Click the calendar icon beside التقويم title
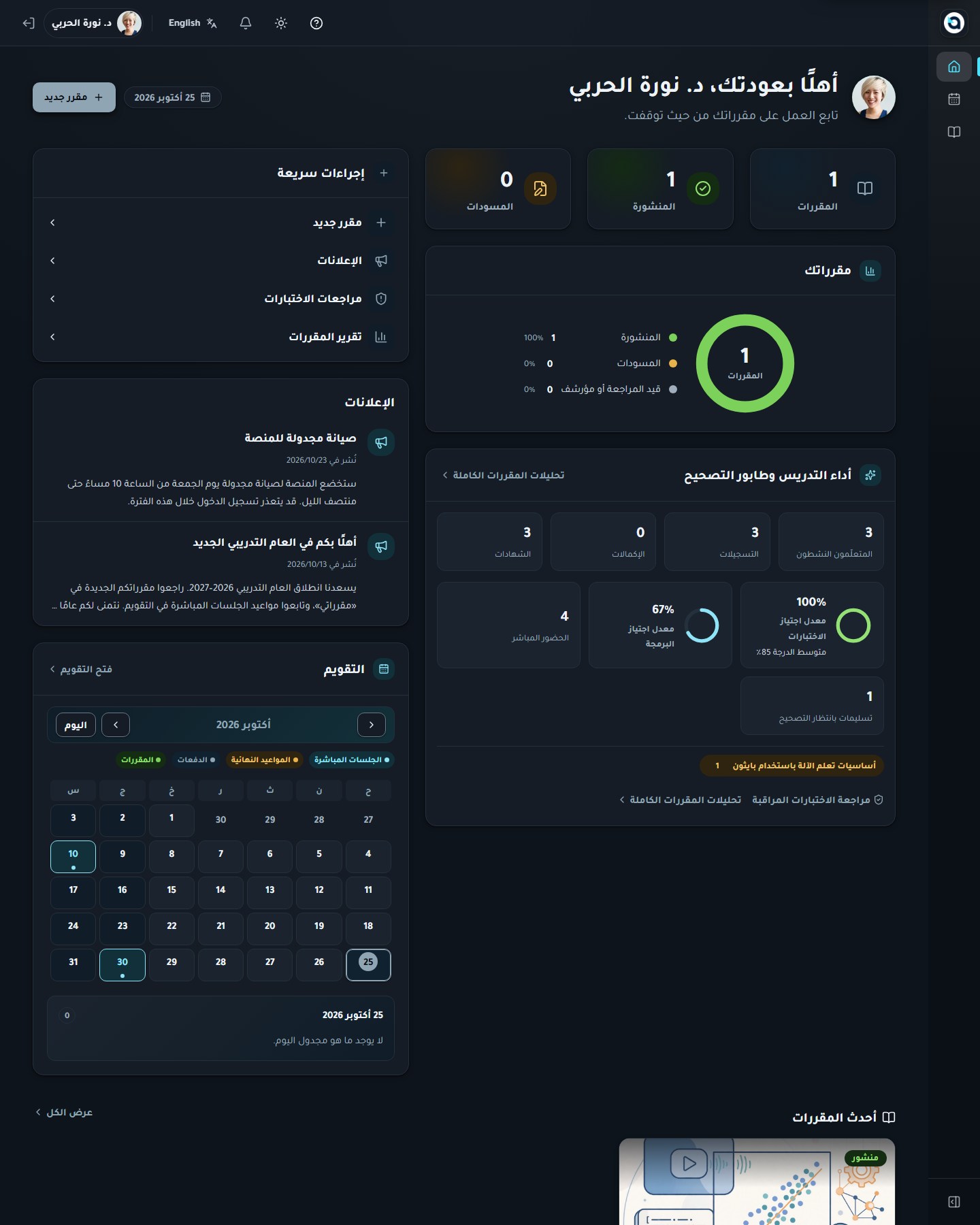 [384, 670]
